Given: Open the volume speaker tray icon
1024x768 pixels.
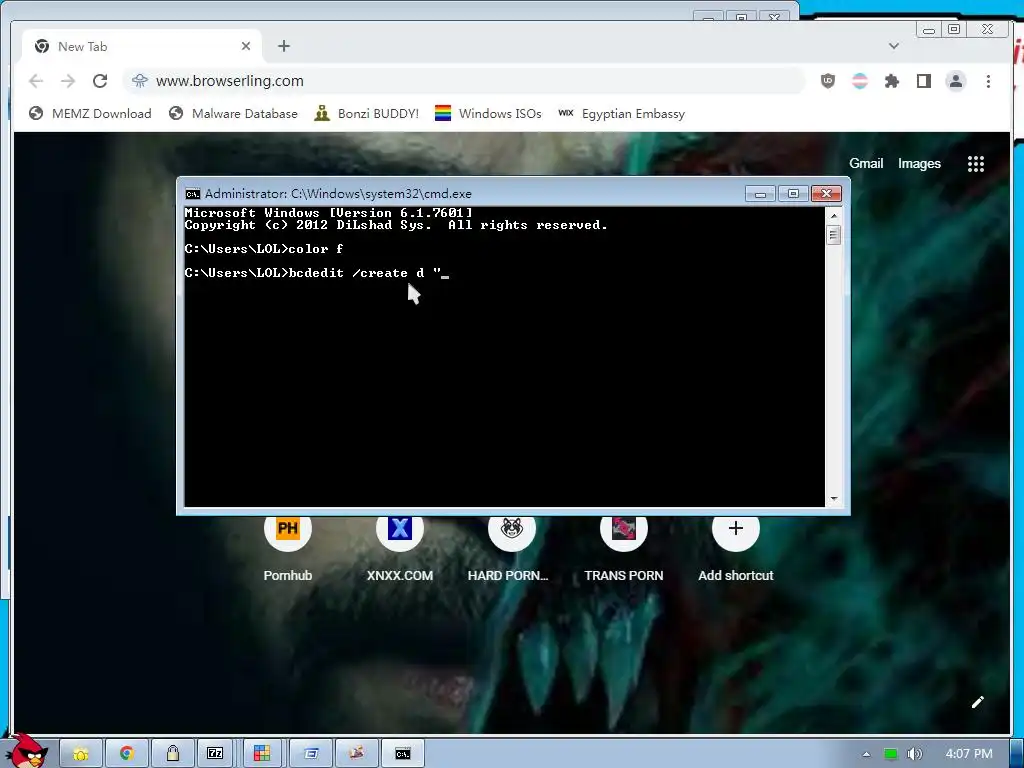Looking at the screenshot, I should tap(914, 754).
